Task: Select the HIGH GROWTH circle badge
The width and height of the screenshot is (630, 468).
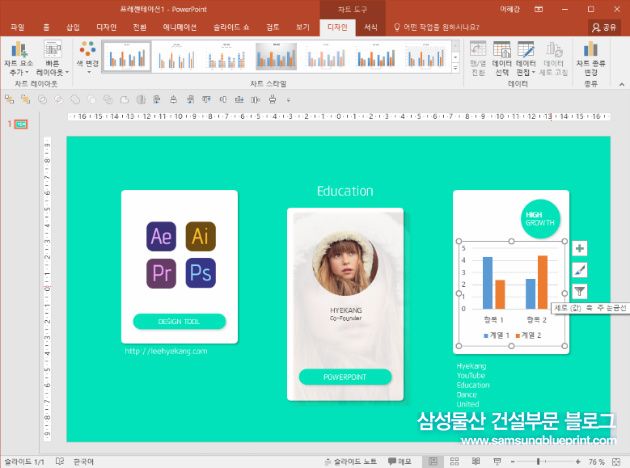Action: [540, 219]
